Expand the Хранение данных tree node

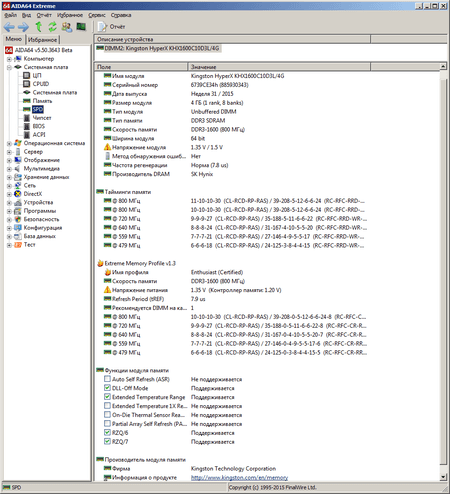(9, 177)
